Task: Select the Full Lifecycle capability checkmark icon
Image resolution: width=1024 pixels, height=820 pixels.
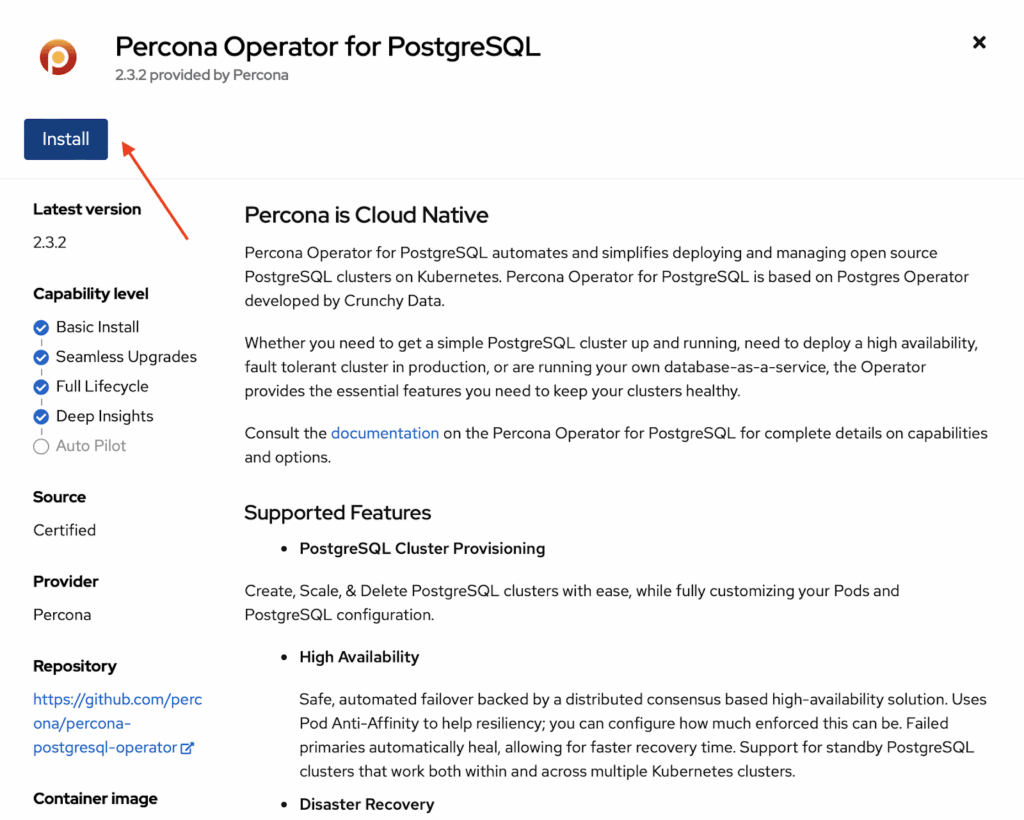Action: (41, 386)
